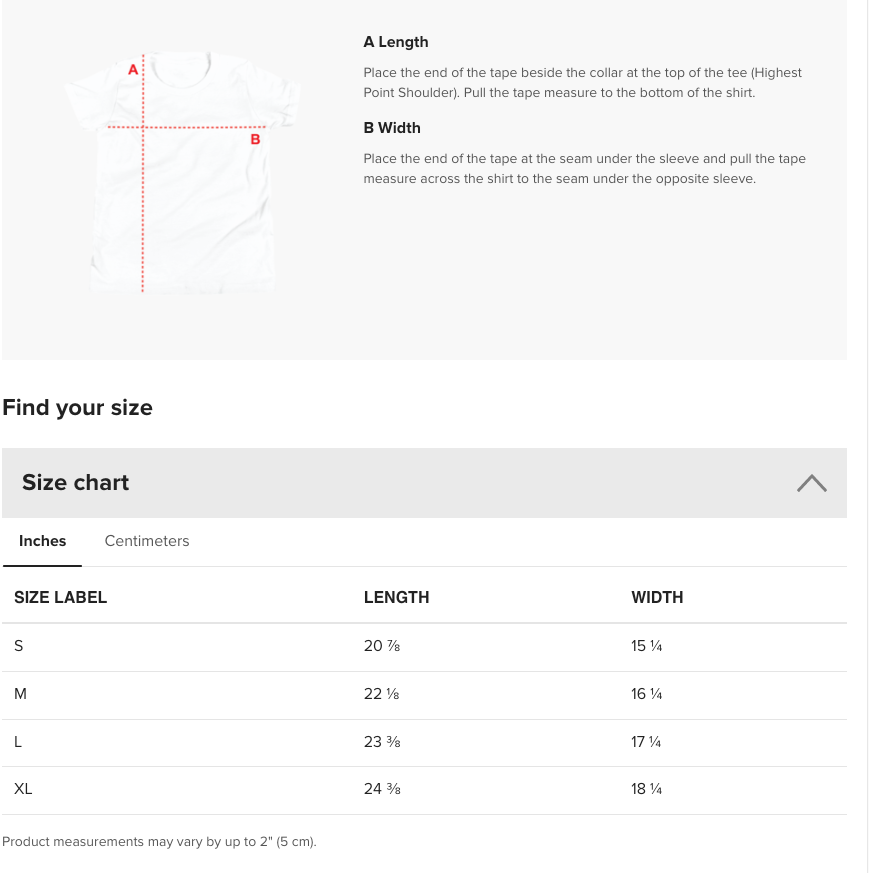The image size is (869, 873).
Task: Click the A Length heading
Action: [396, 42]
